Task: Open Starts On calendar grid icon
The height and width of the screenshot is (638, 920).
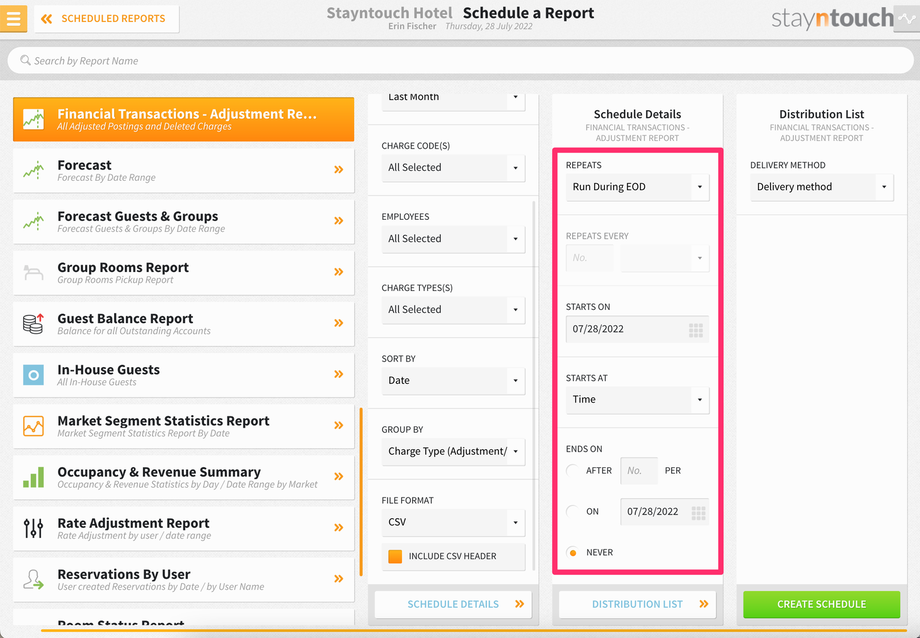Action: click(696, 330)
